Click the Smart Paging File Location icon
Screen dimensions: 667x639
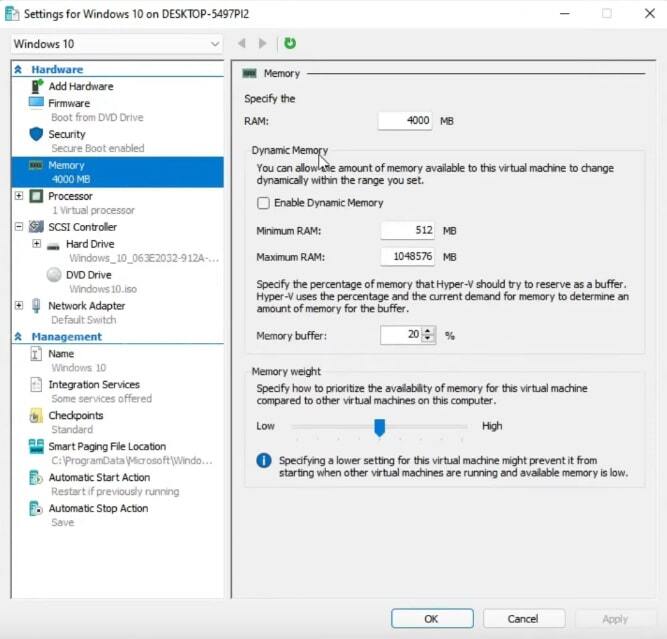pyautogui.click(x=36, y=446)
